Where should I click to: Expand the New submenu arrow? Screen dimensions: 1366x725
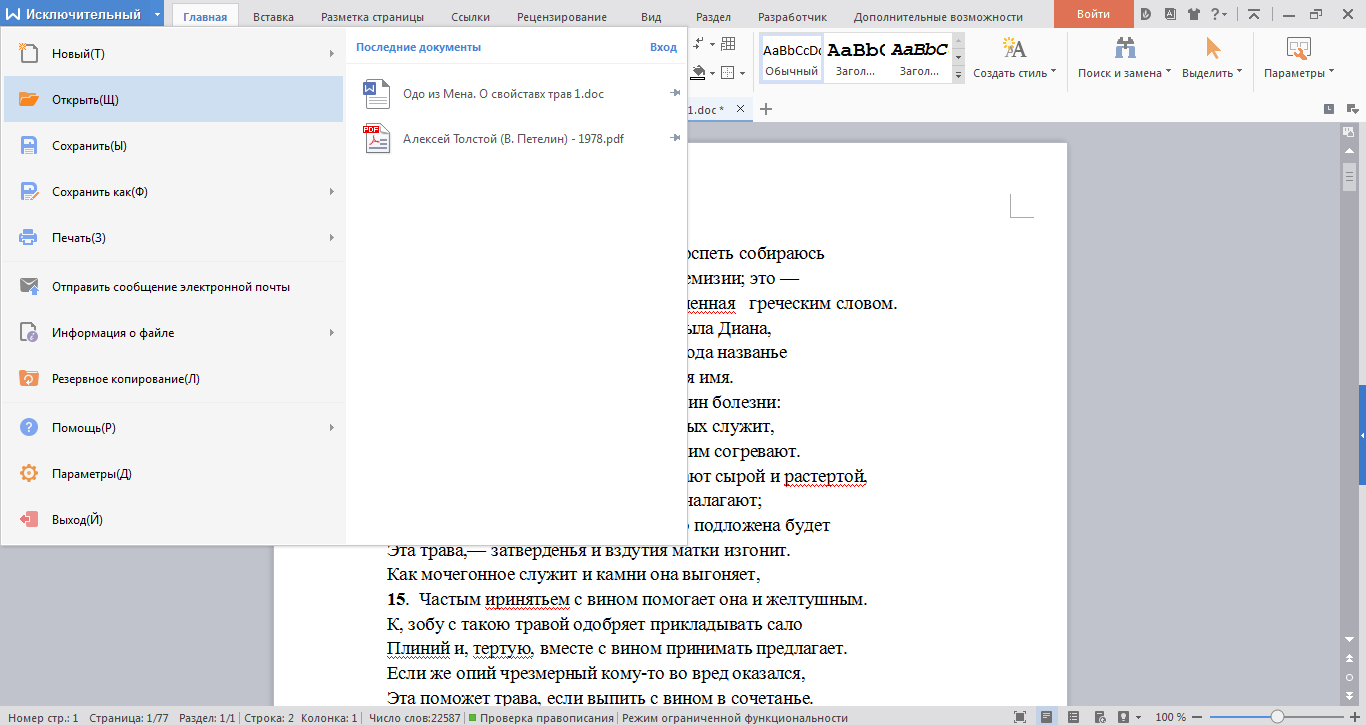pyautogui.click(x=331, y=54)
